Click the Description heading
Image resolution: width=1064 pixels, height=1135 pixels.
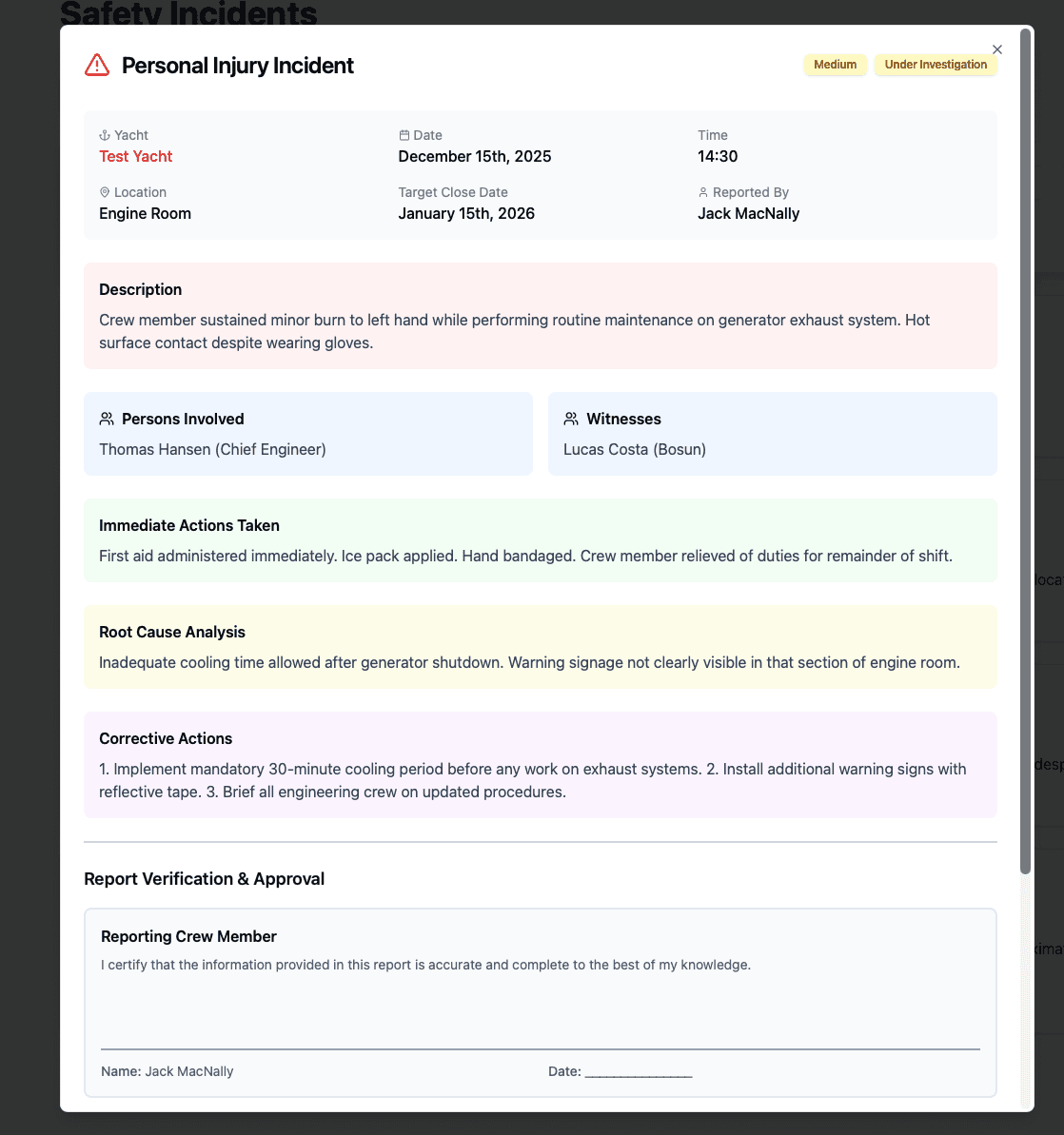[141, 289]
